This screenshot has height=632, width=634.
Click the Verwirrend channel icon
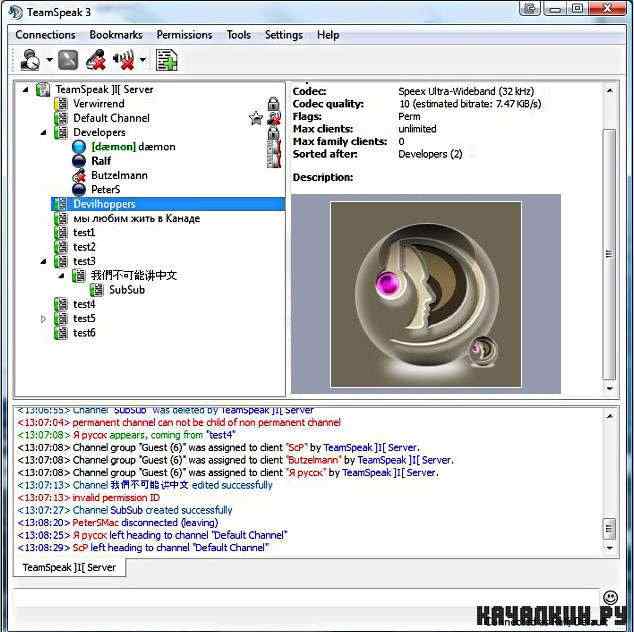tap(61, 104)
